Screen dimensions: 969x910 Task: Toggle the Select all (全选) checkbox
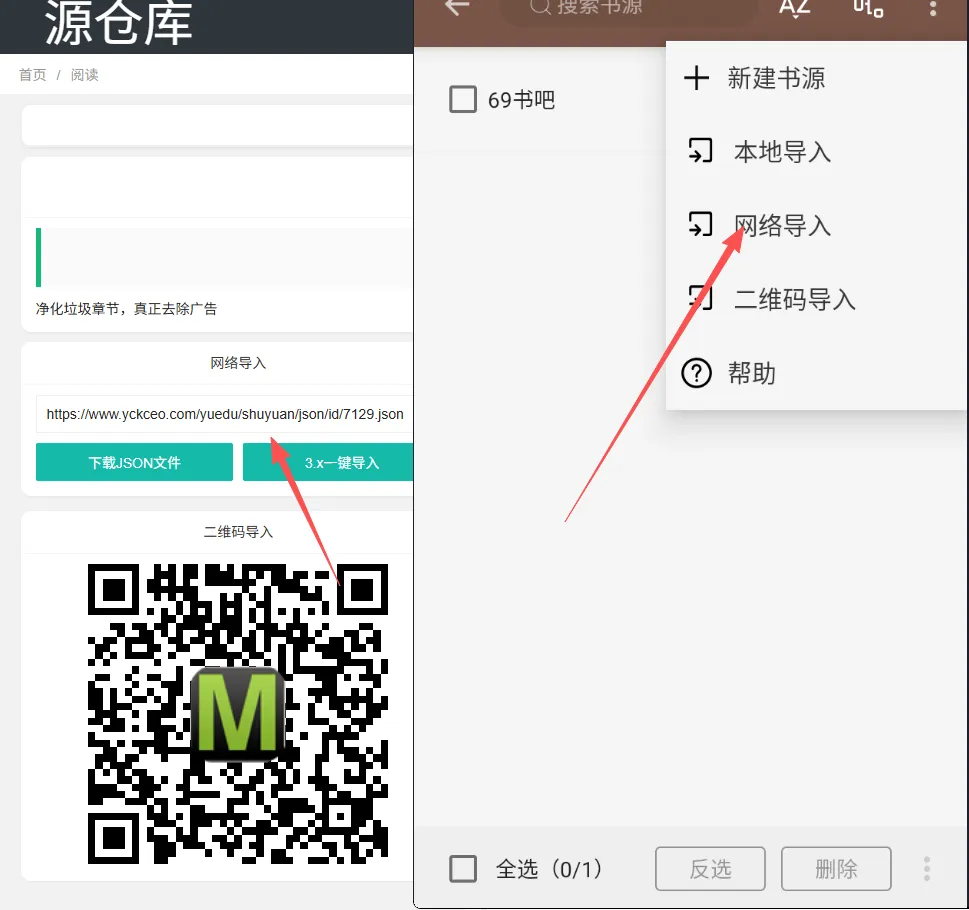(463, 869)
